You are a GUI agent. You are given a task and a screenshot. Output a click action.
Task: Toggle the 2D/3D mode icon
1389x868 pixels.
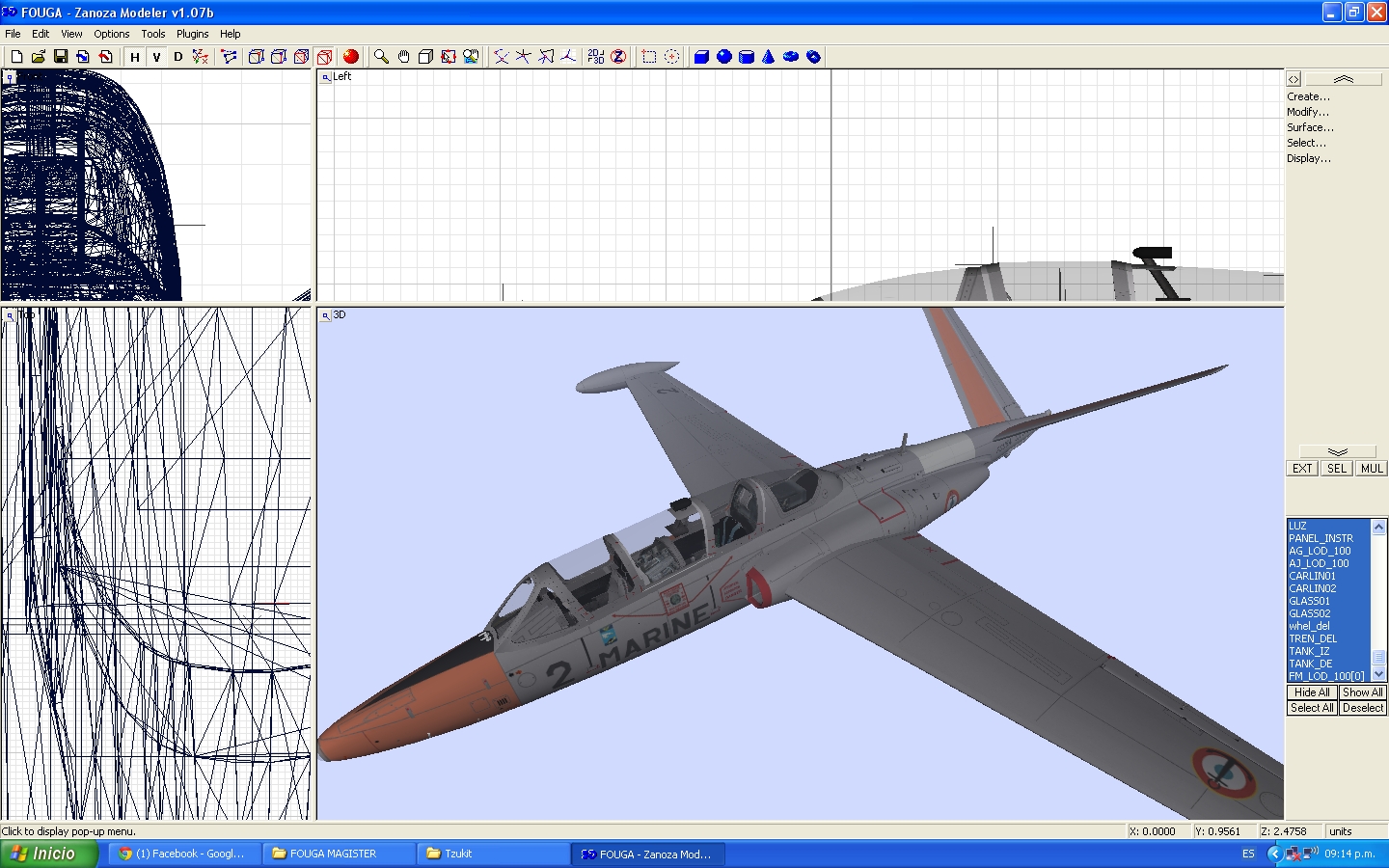click(x=596, y=57)
